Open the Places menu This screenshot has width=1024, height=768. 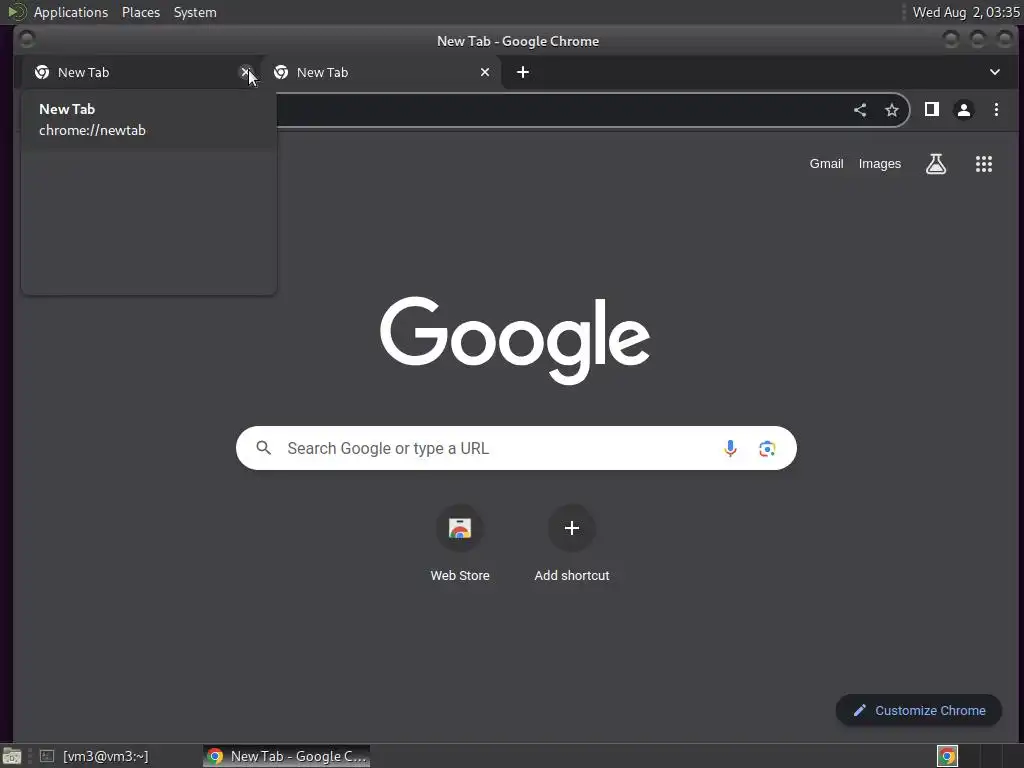140,12
